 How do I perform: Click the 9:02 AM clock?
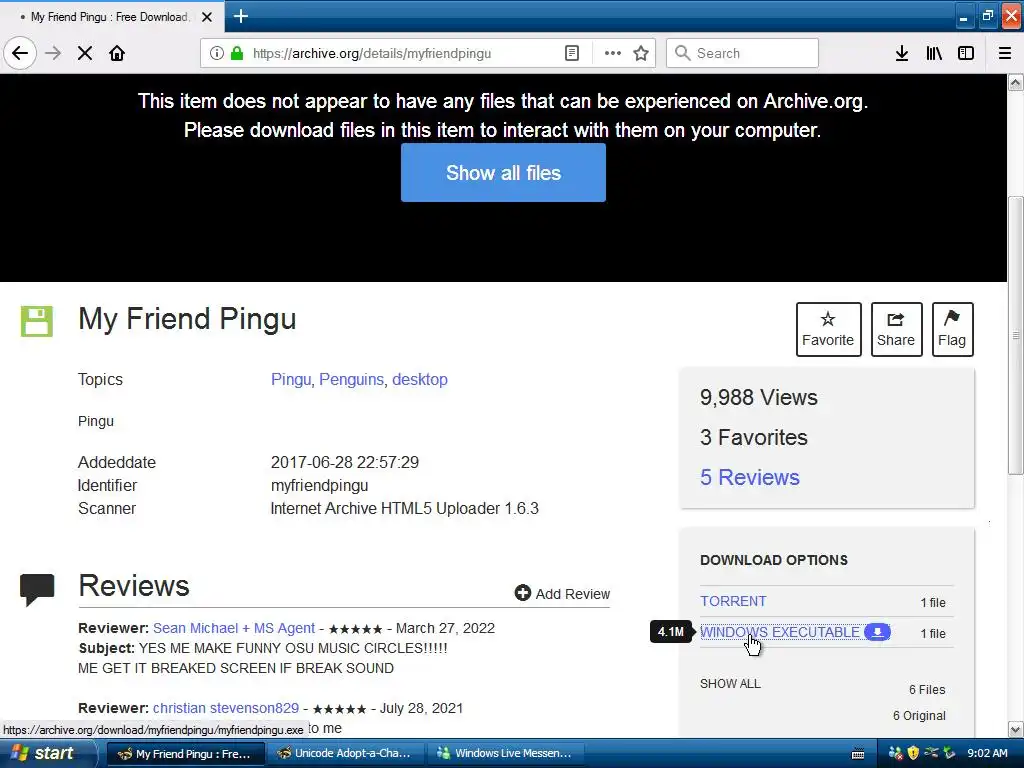(987, 753)
